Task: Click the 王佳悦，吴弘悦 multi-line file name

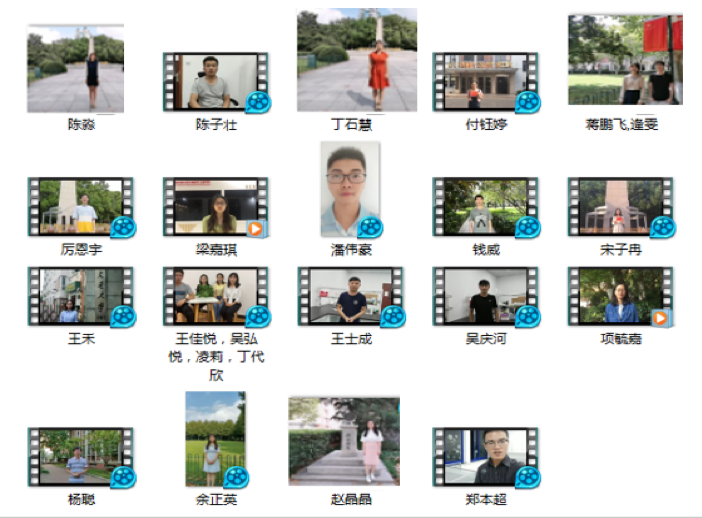Action: [x=216, y=357]
